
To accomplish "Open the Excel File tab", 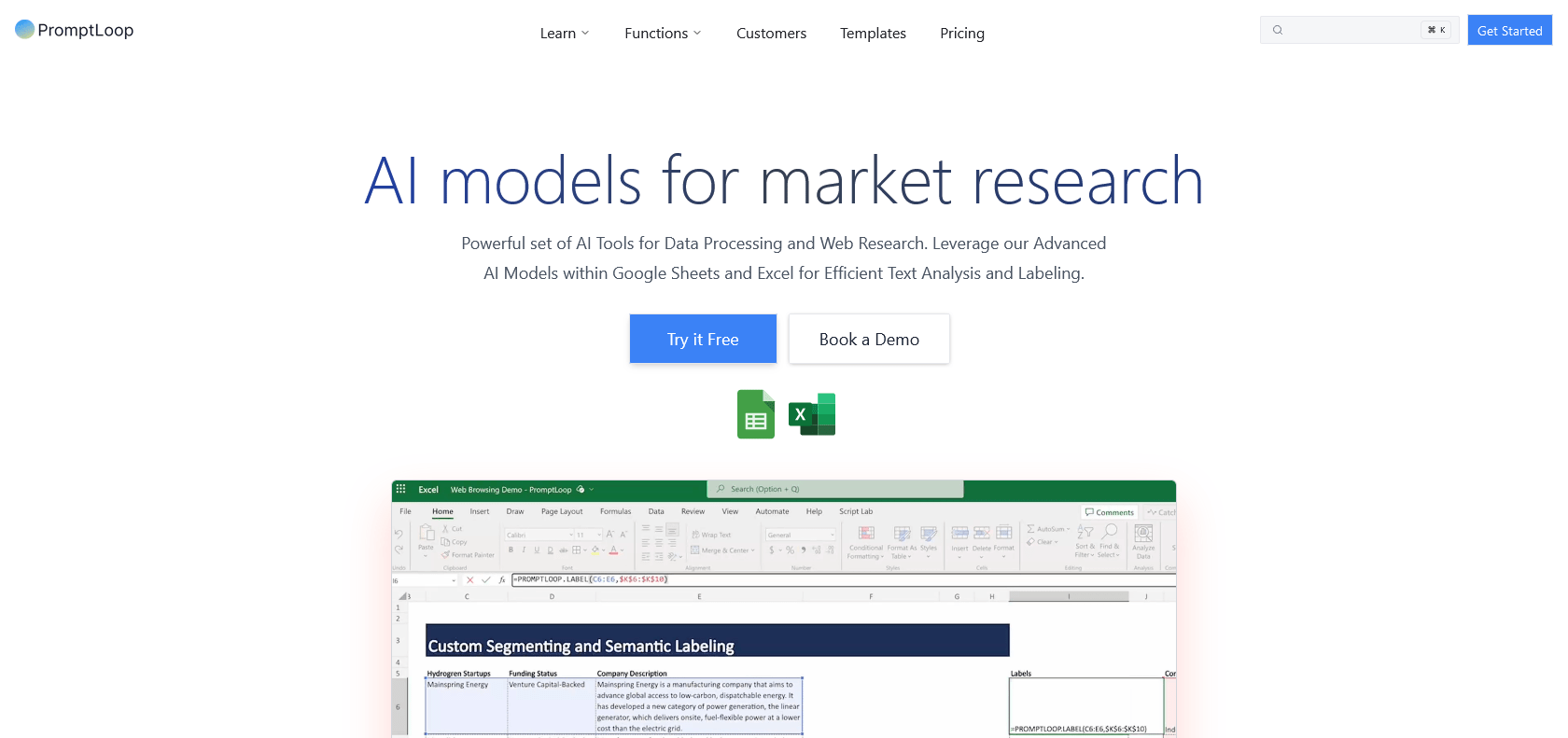I will pos(405,511).
